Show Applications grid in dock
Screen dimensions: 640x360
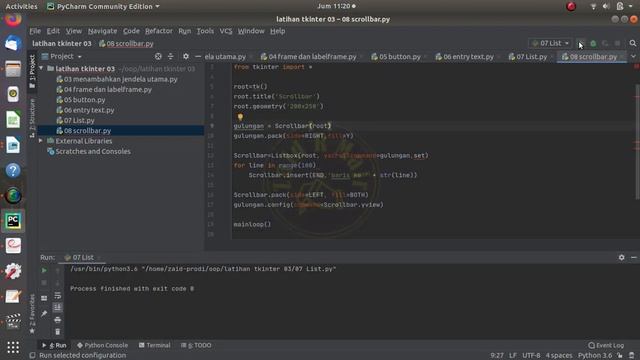point(13,347)
